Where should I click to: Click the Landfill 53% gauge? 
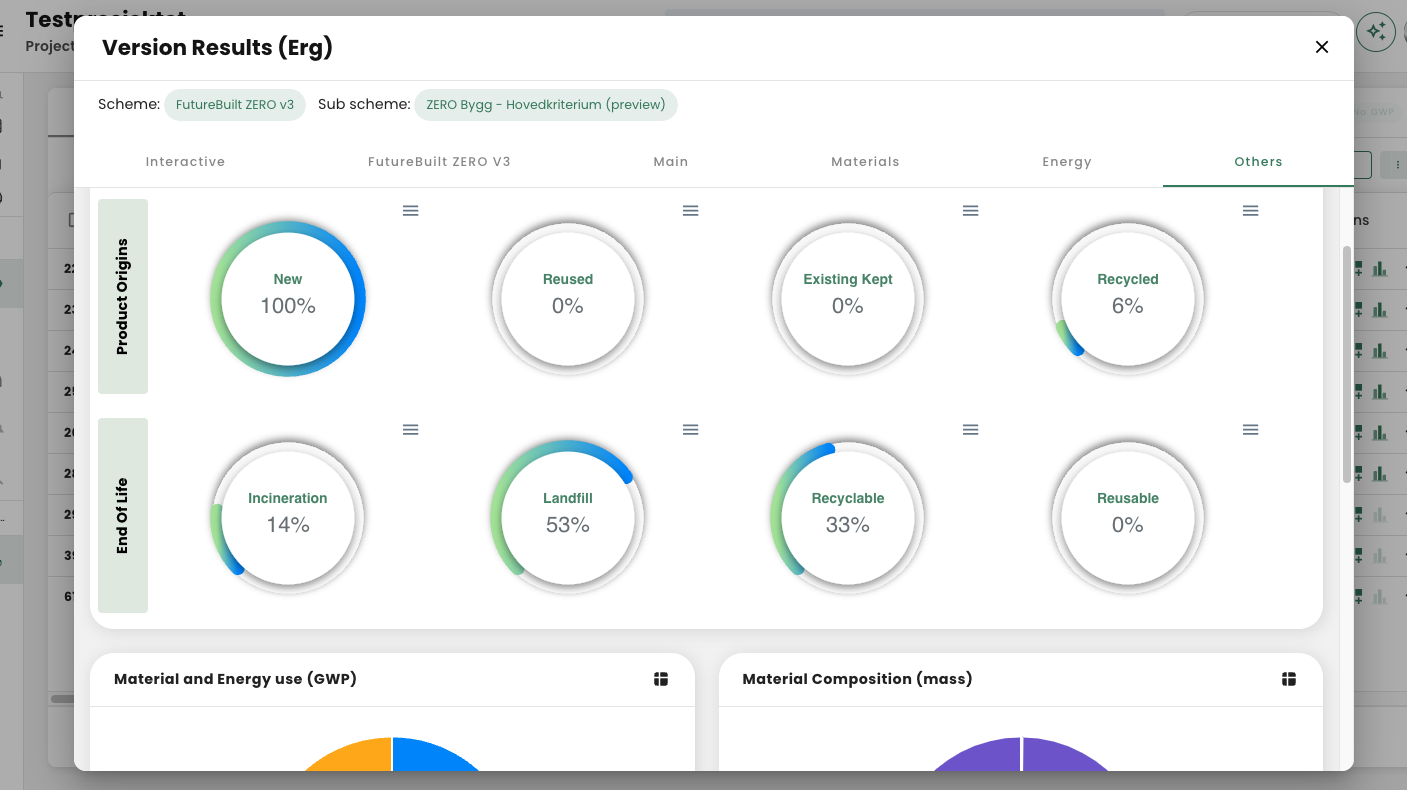coord(568,517)
